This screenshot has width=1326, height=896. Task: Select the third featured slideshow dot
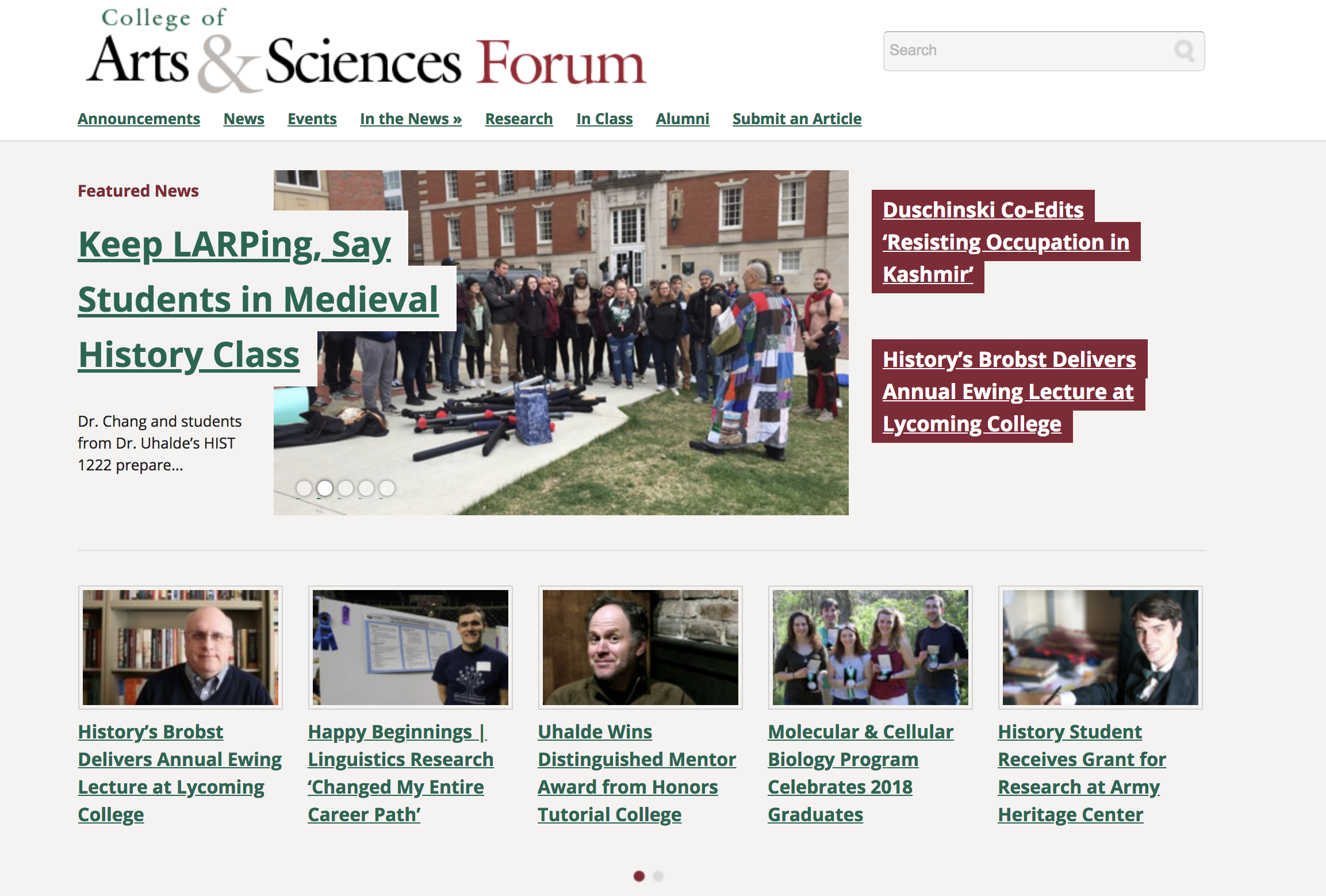(346, 488)
